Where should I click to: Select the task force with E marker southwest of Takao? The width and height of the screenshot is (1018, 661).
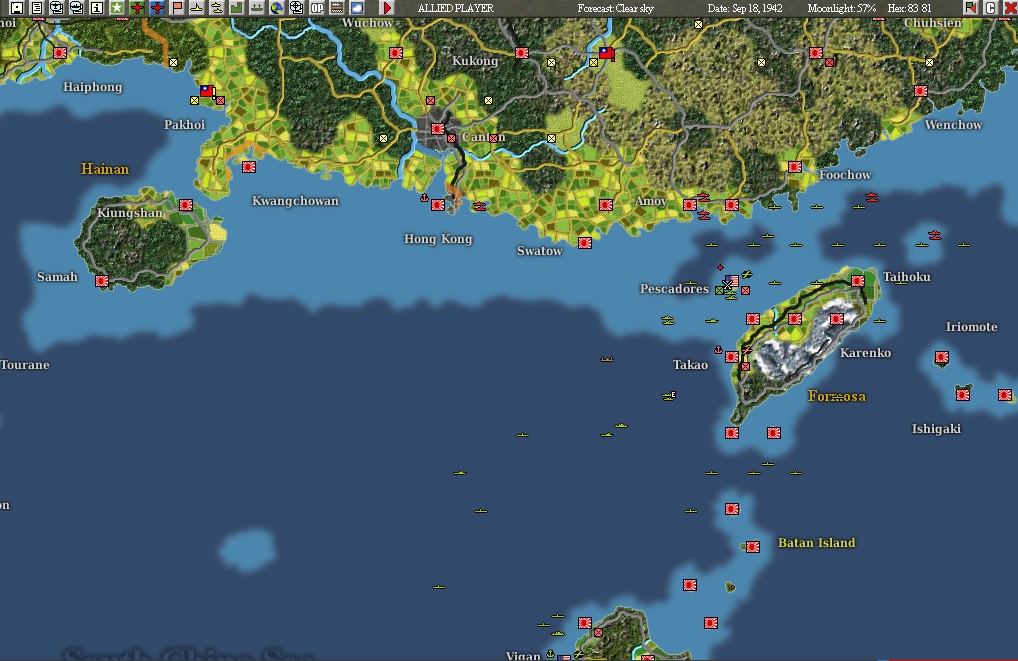click(669, 396)
